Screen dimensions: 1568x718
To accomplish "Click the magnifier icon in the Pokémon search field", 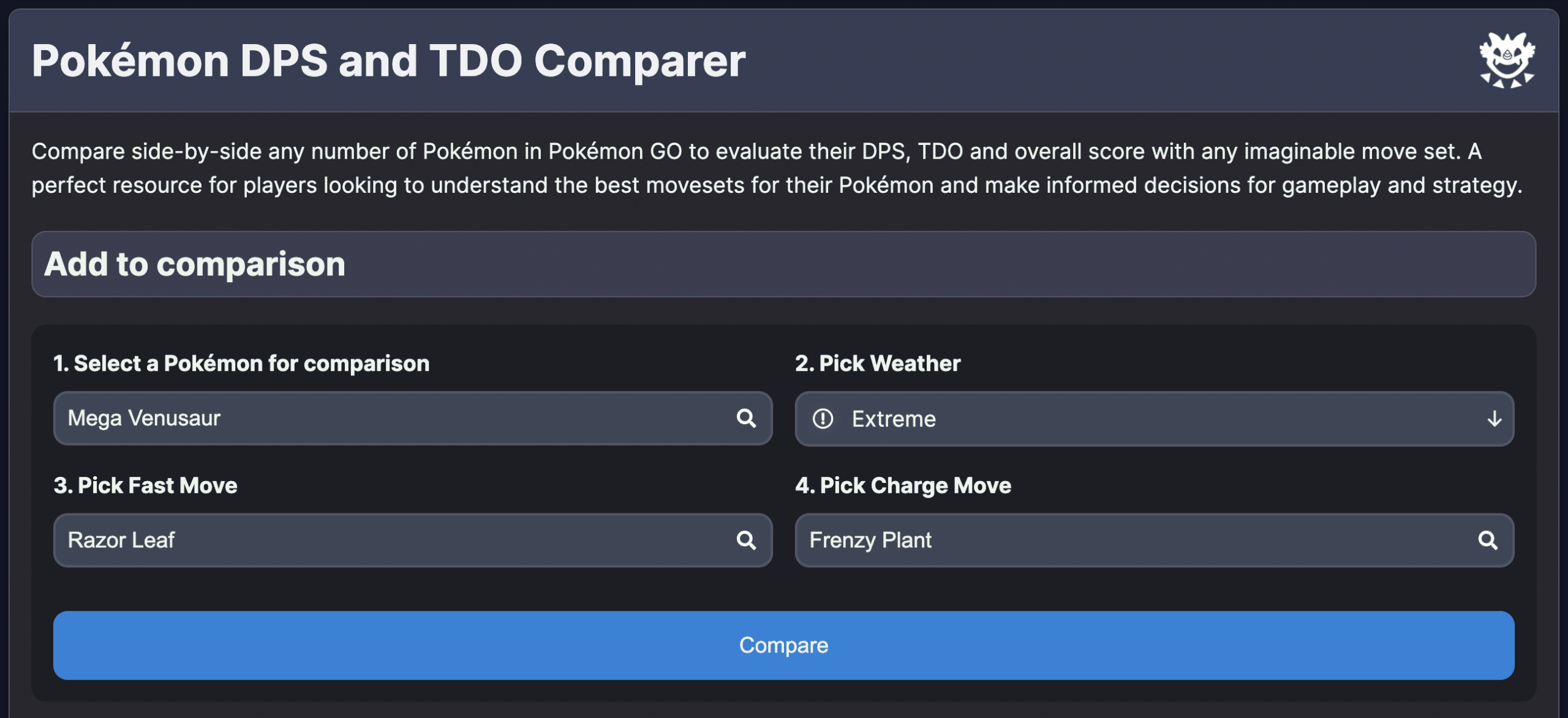I will click(746, 418).
